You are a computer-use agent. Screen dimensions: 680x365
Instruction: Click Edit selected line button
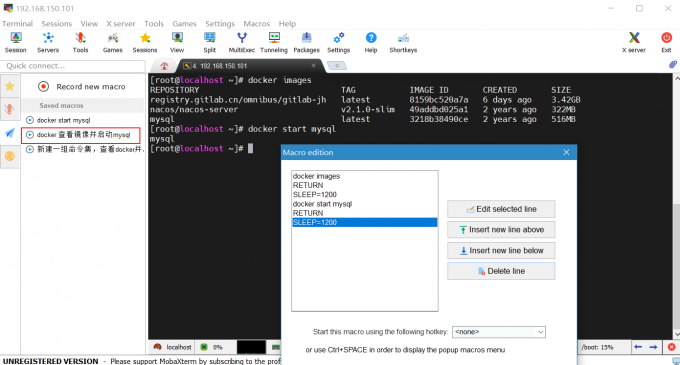pyautogui.click(x=501, y=209)
